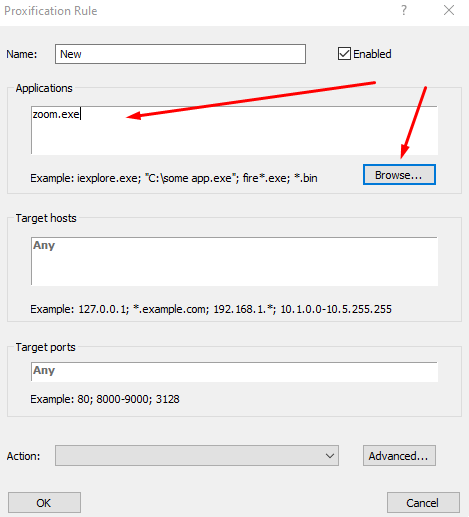This screenshot has height=517, width=469.
Task: Focus the Target ports field
Action: click(x=234, y=371)
